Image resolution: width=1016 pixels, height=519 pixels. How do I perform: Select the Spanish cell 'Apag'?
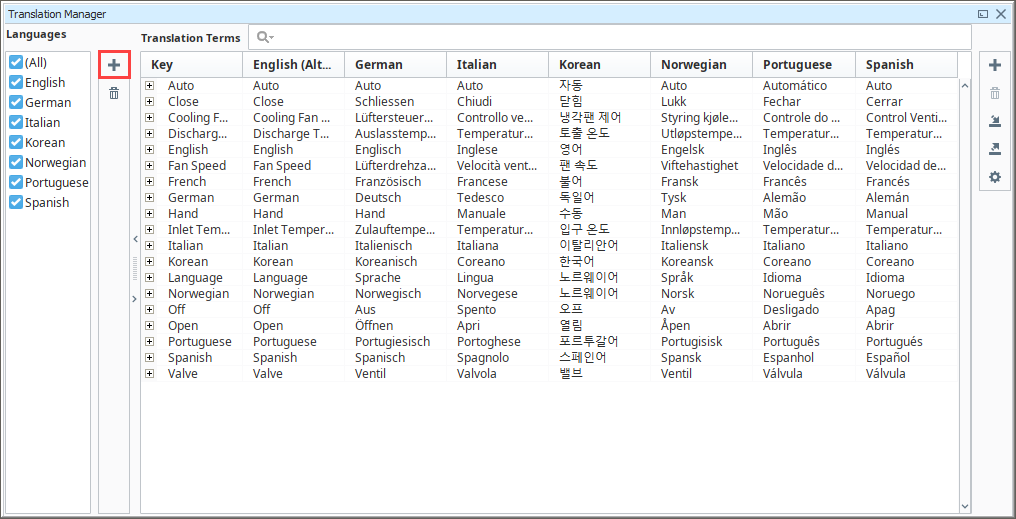(x=879, y=310)
